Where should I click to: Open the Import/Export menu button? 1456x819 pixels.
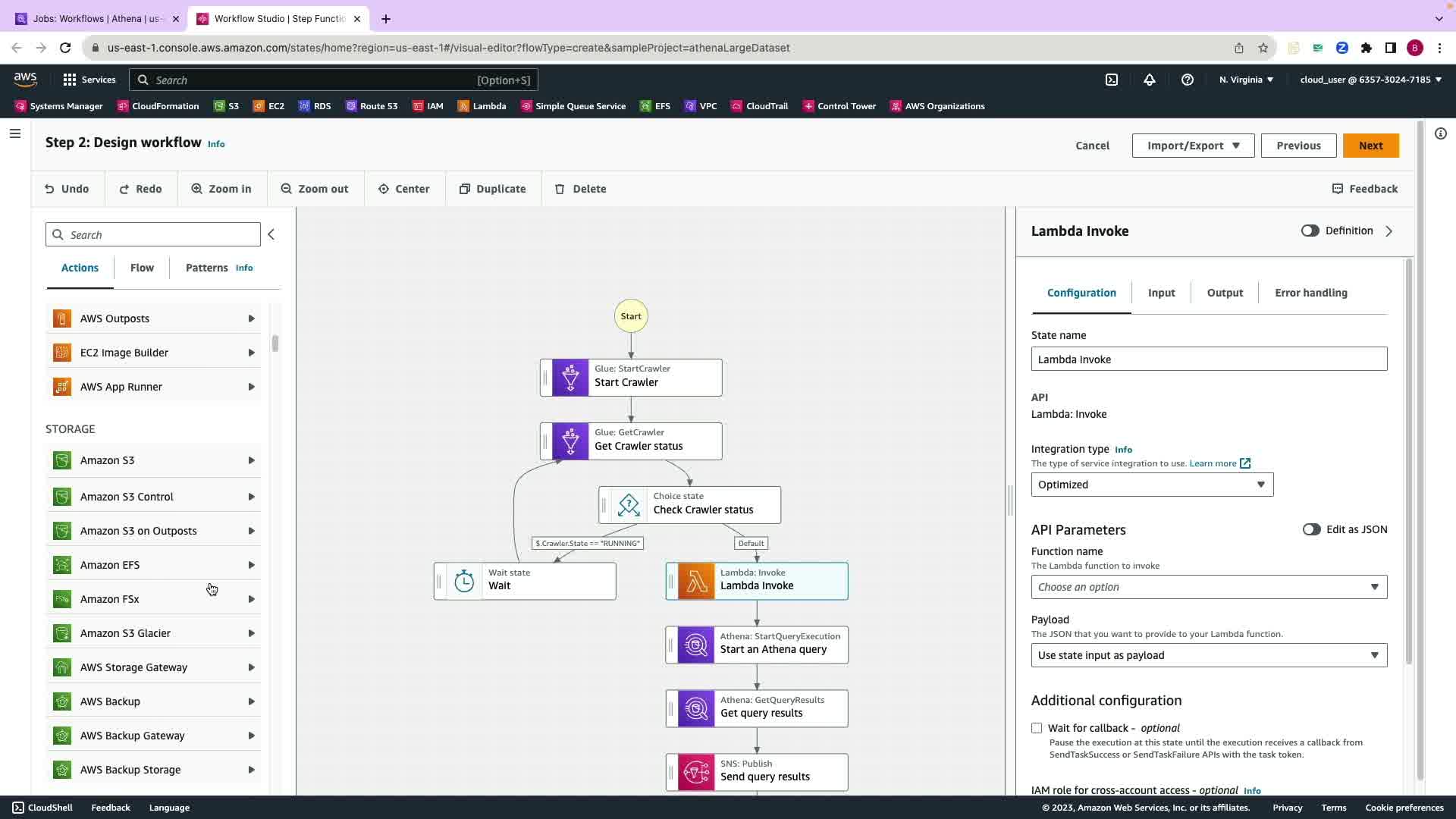tap(1193, 146)
